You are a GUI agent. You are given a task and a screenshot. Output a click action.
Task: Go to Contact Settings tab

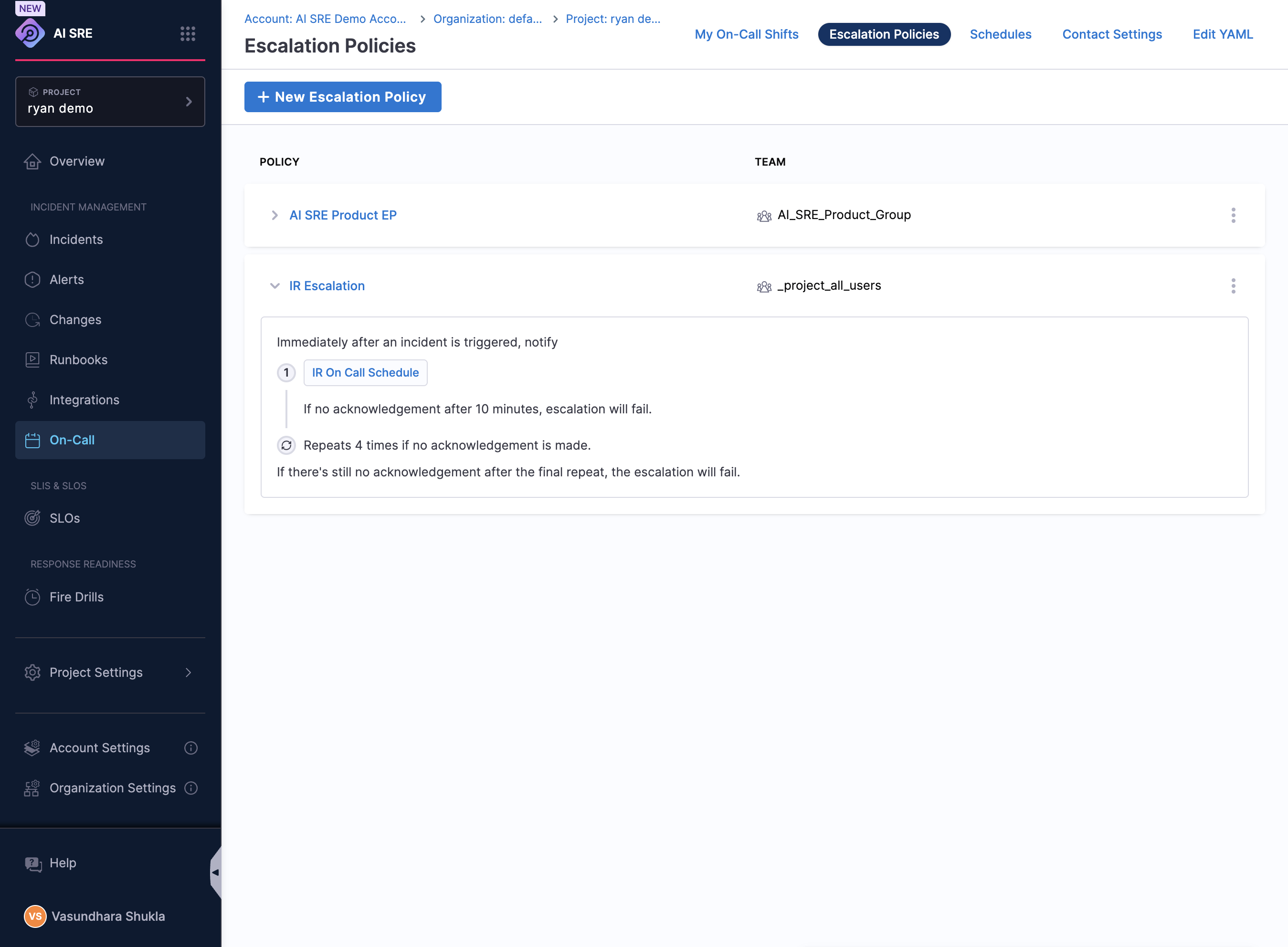[1112, 34]
